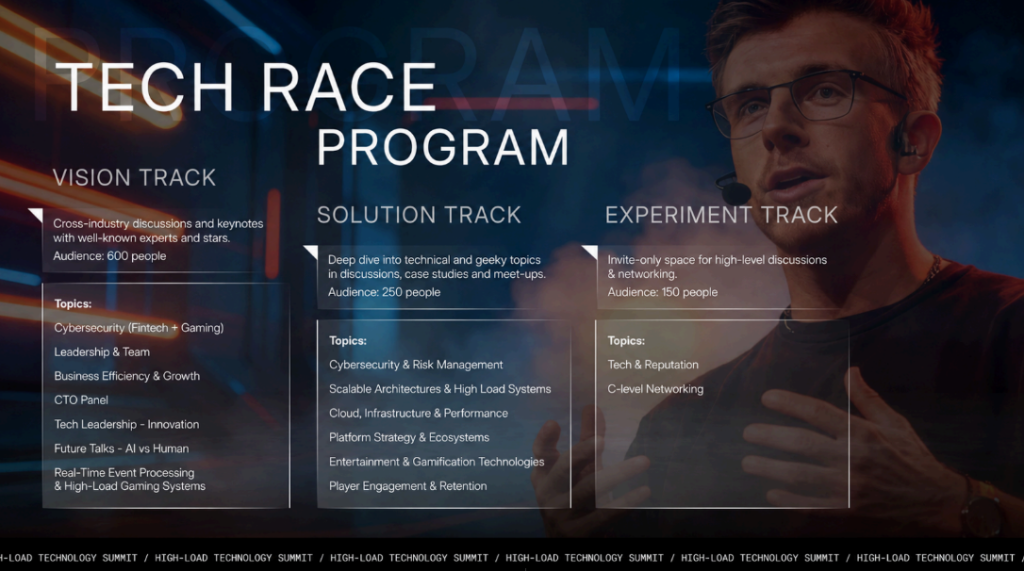Click 'Cybersecurity (Fintech + Gaming)' topic

click(138, 328)
